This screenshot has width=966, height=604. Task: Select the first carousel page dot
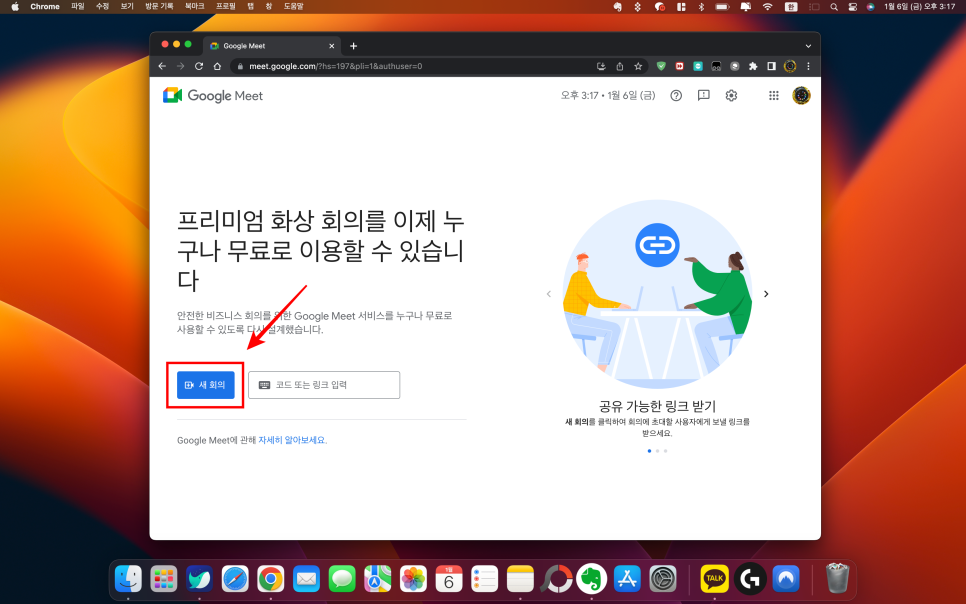click(649, 451)
